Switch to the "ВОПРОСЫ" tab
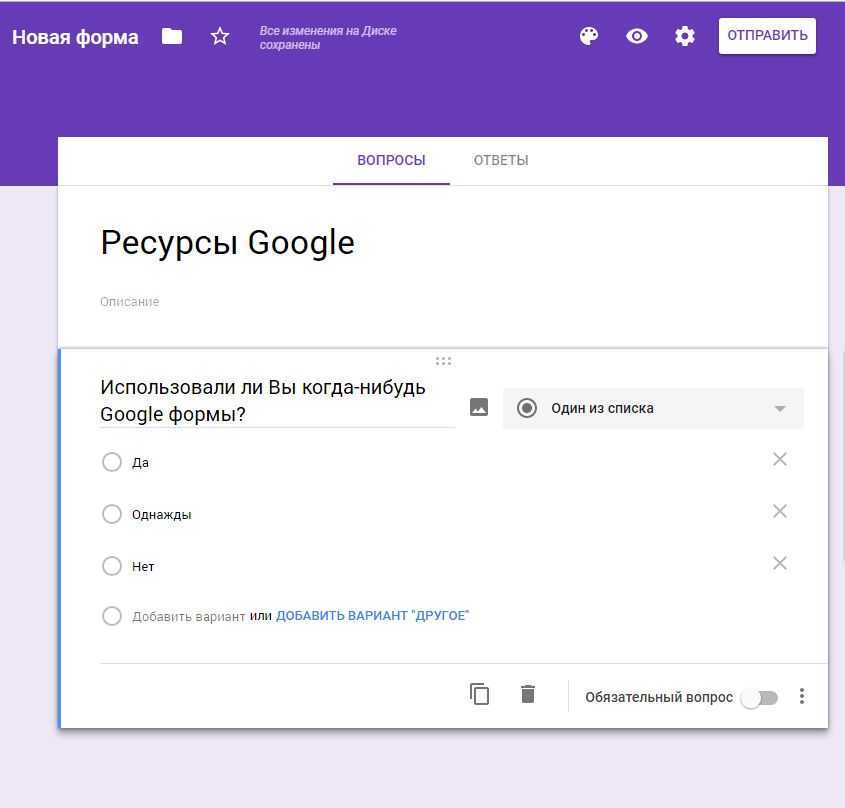Image resolution: width=845 pixels, height=808 pixels. [x=391, y=161]
